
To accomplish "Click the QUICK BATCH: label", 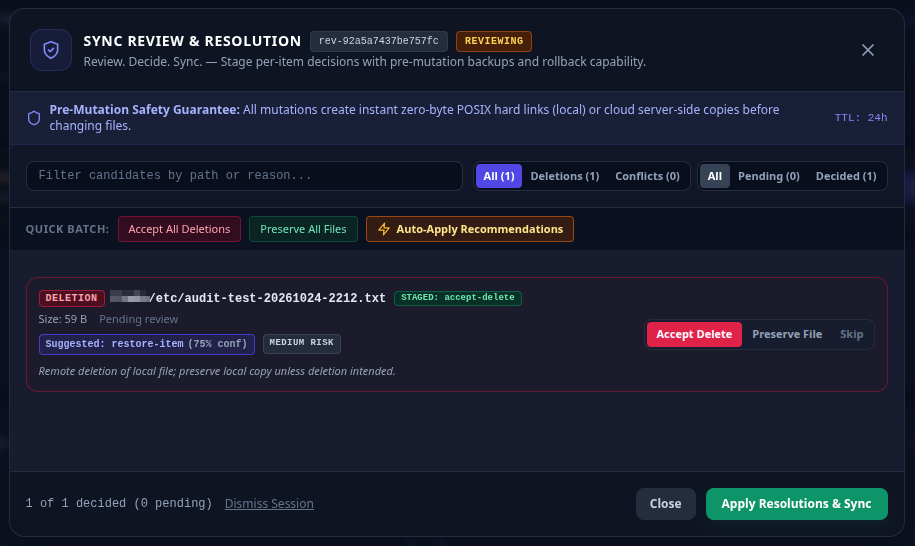I will pos(67,229).
